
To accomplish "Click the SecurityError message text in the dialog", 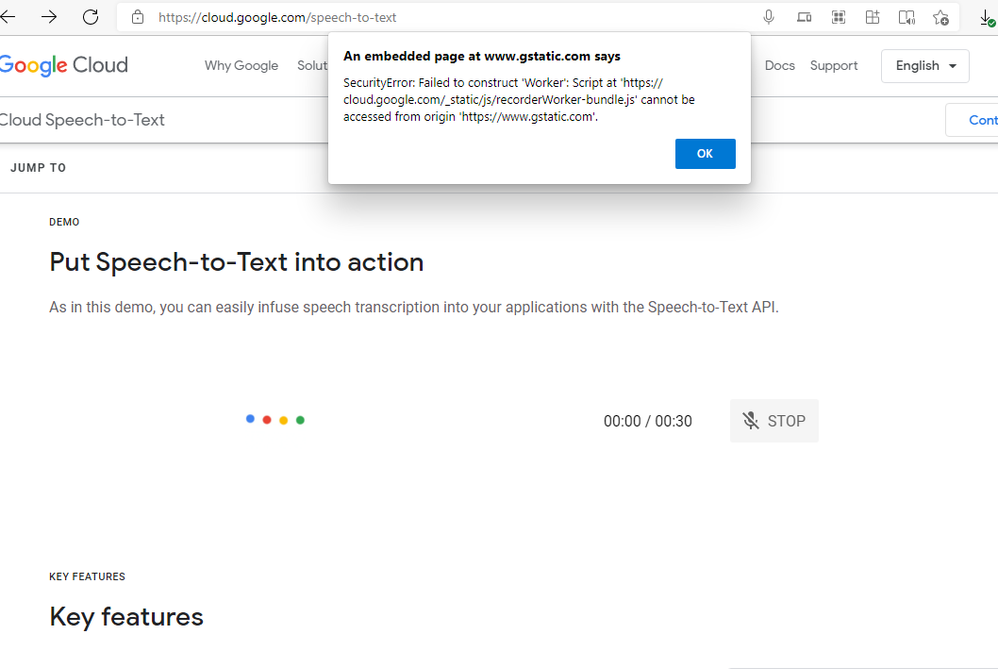I will [x=519, y=100].
